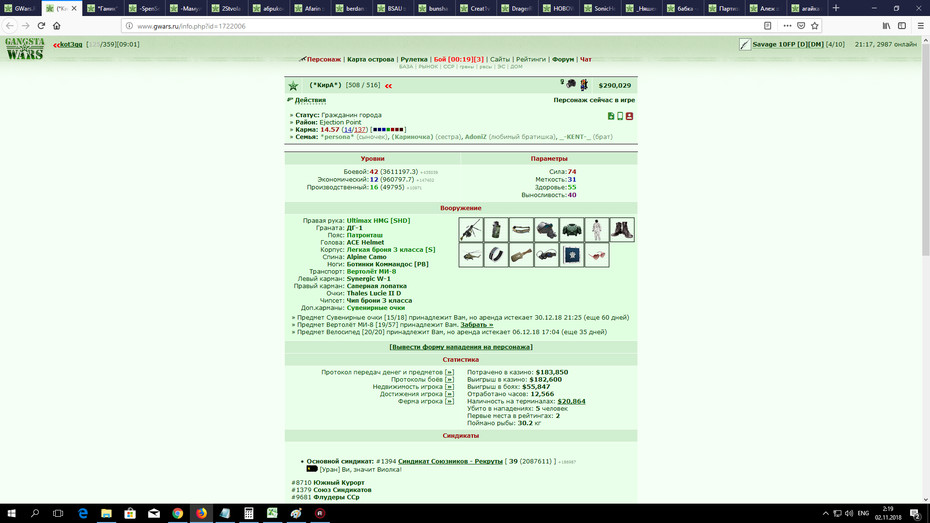Open Chrome from the taskbar

click(177, 513)
